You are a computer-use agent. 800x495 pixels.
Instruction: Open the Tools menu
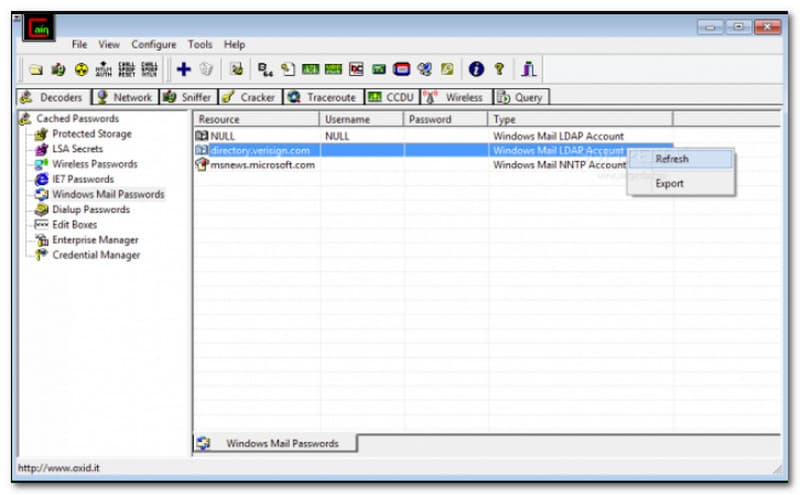[200, 45]
